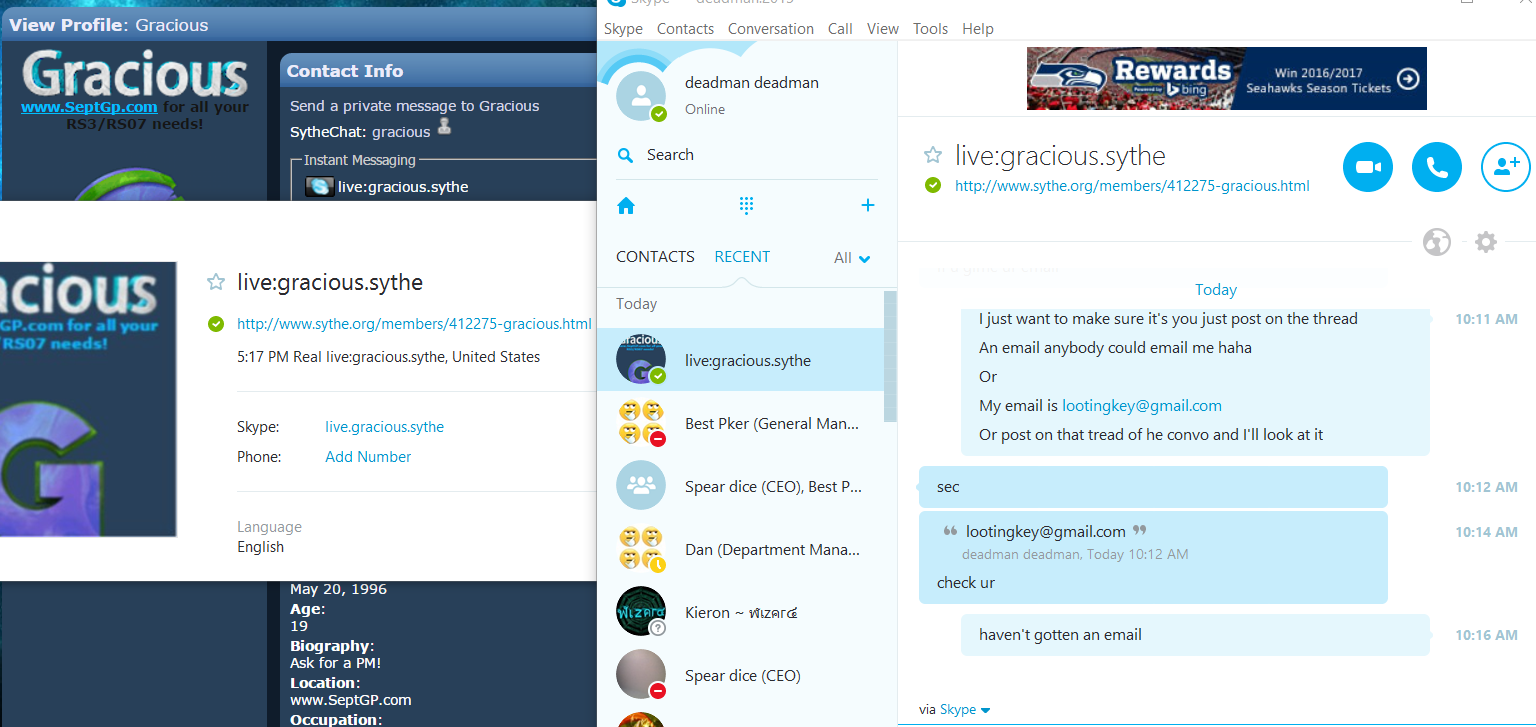1536x727 pixels.
Task: Expand the All filter dropdown
Action: tap(852, 258)
